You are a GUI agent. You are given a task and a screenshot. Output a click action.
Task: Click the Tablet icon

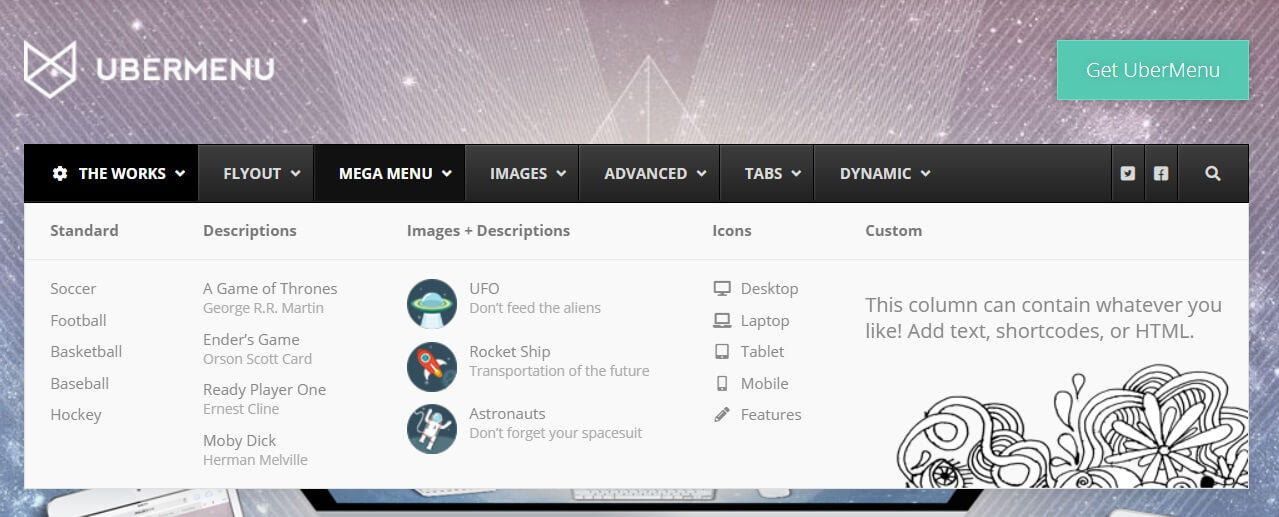(722, 351)
